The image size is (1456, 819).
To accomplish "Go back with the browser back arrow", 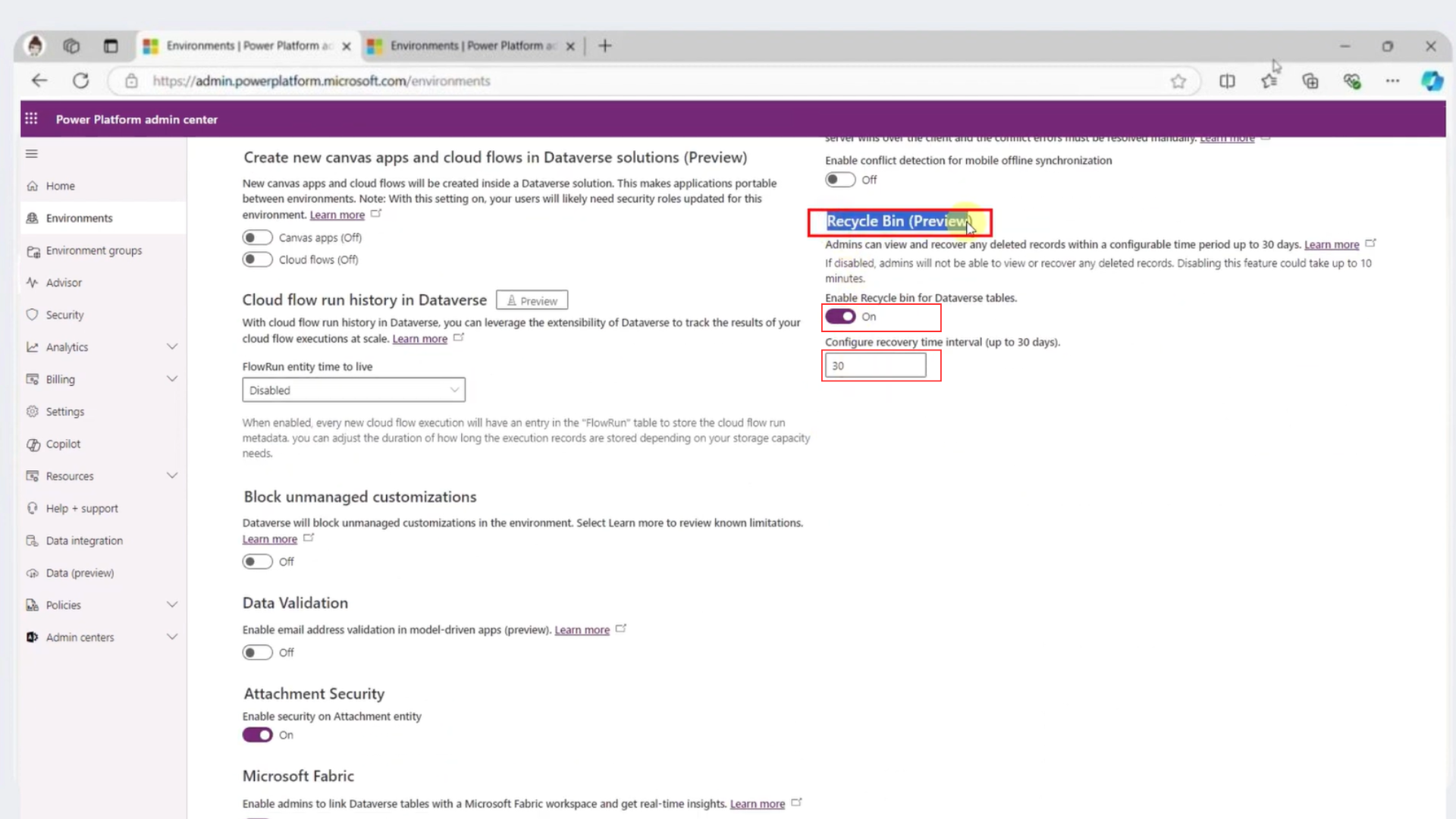I will (x=39, y=80).
